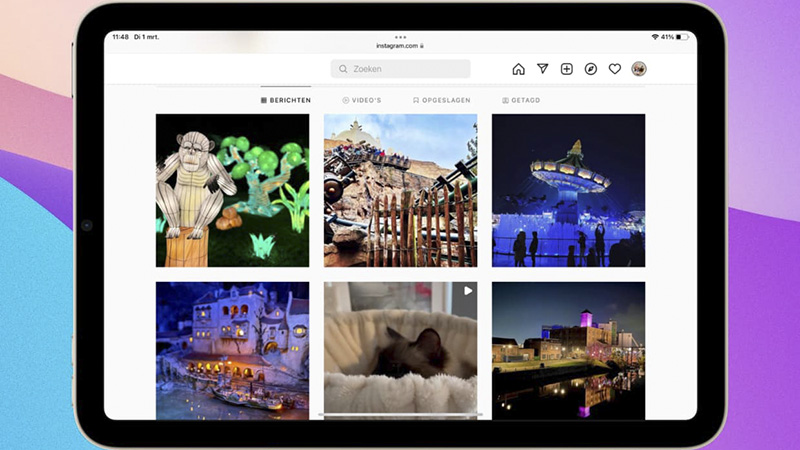Open activity feed heart icon
The image size is (800, 450).
(615, 69)
